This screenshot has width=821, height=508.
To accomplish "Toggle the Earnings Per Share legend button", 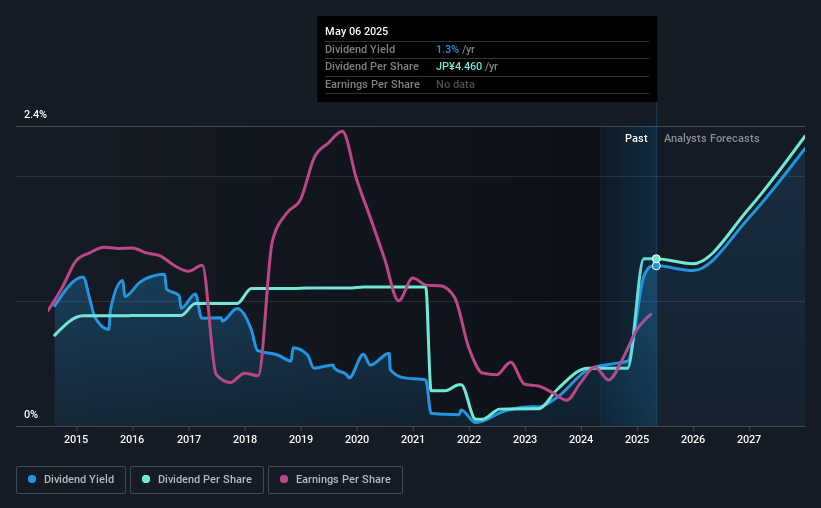I will tap(335, 479).
